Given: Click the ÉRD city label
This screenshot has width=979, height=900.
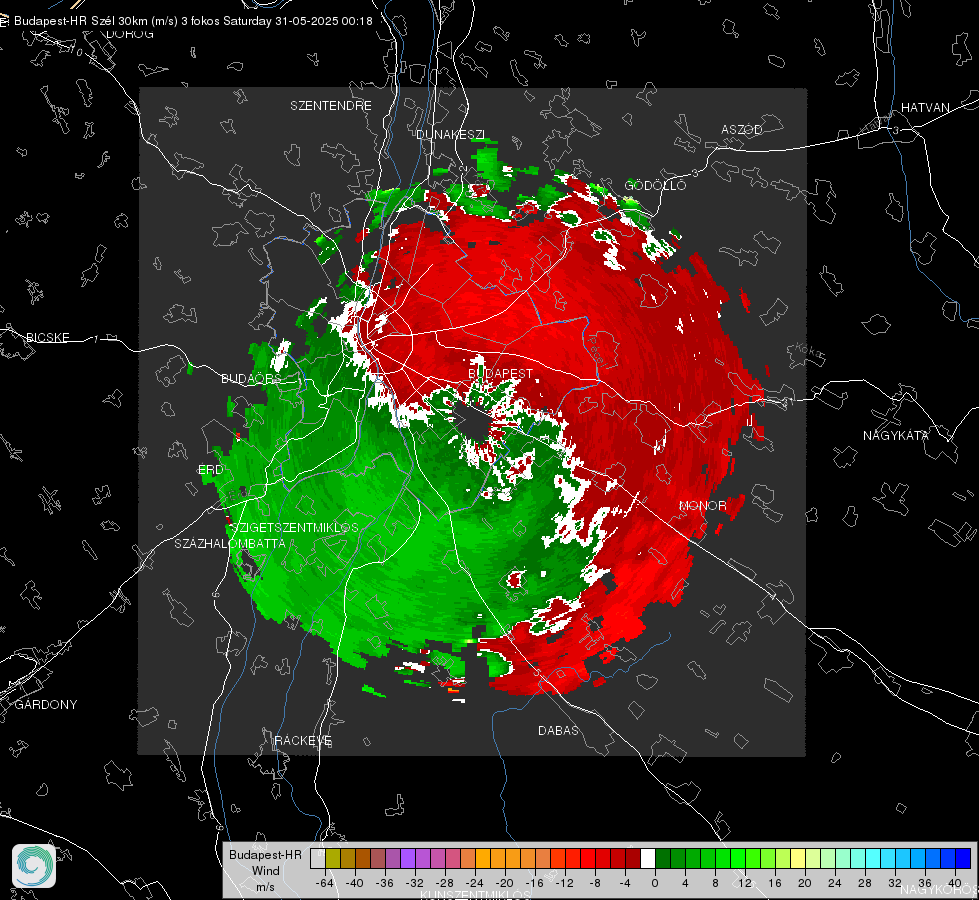Looking at the screenshot, I should pyautogui.click(x=210, y=470).
